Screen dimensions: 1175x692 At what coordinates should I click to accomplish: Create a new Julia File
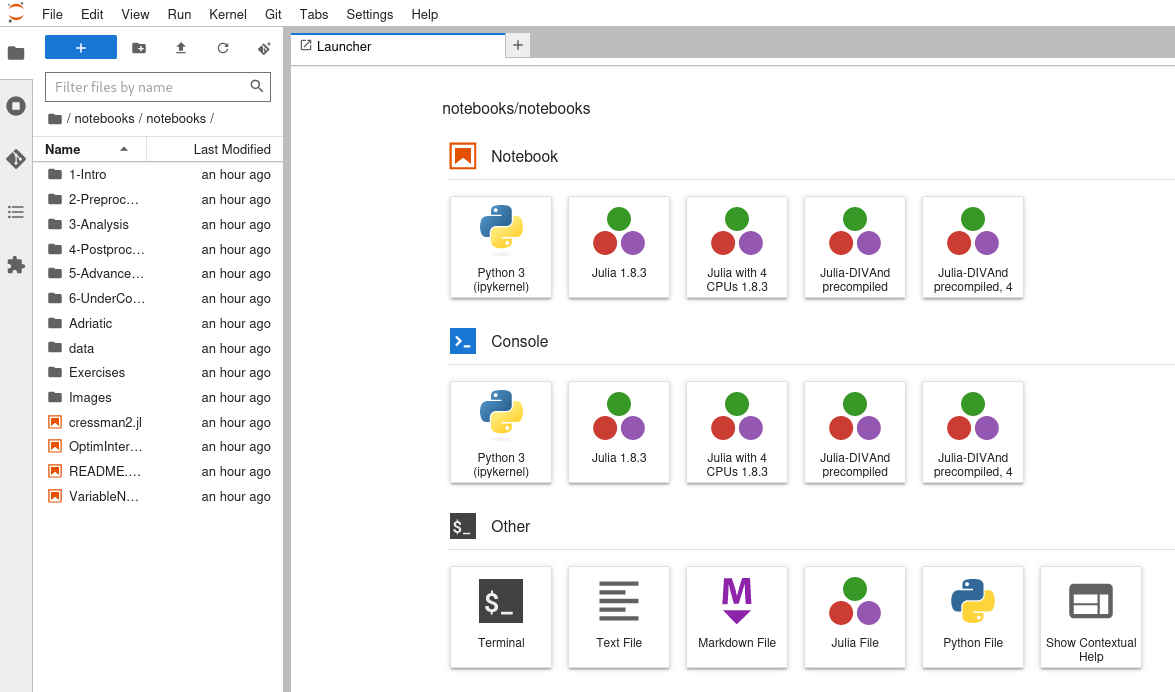[855, 617]
